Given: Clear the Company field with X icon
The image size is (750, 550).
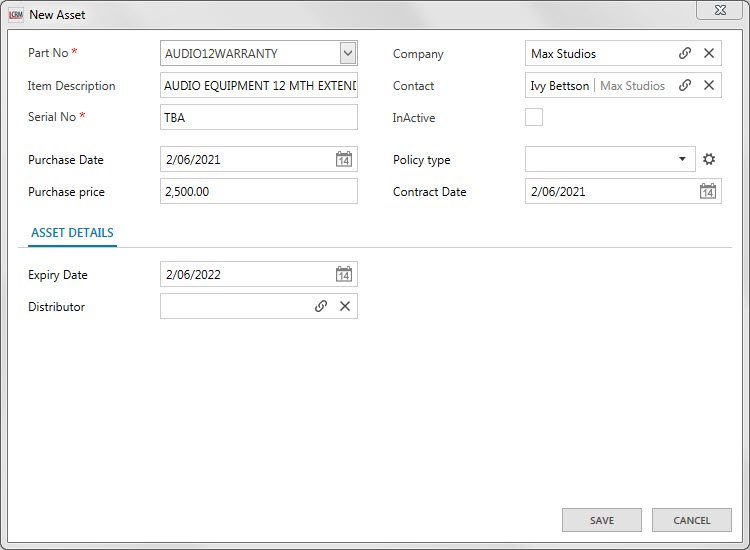Looking at the screenshot, I should (709, 54).
